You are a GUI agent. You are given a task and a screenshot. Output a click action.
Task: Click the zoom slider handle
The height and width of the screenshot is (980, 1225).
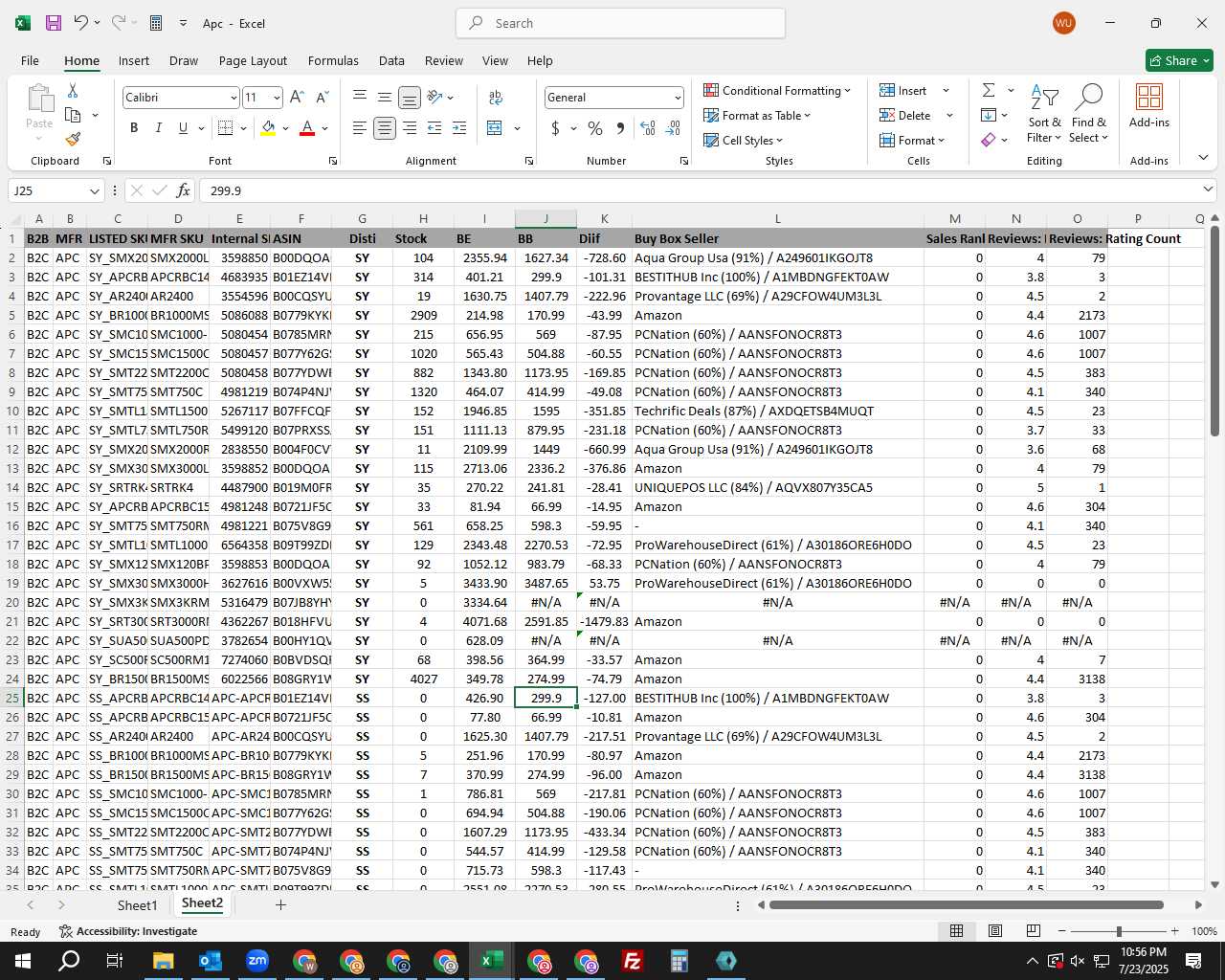pyautogui.click(x=1119, y=931)
